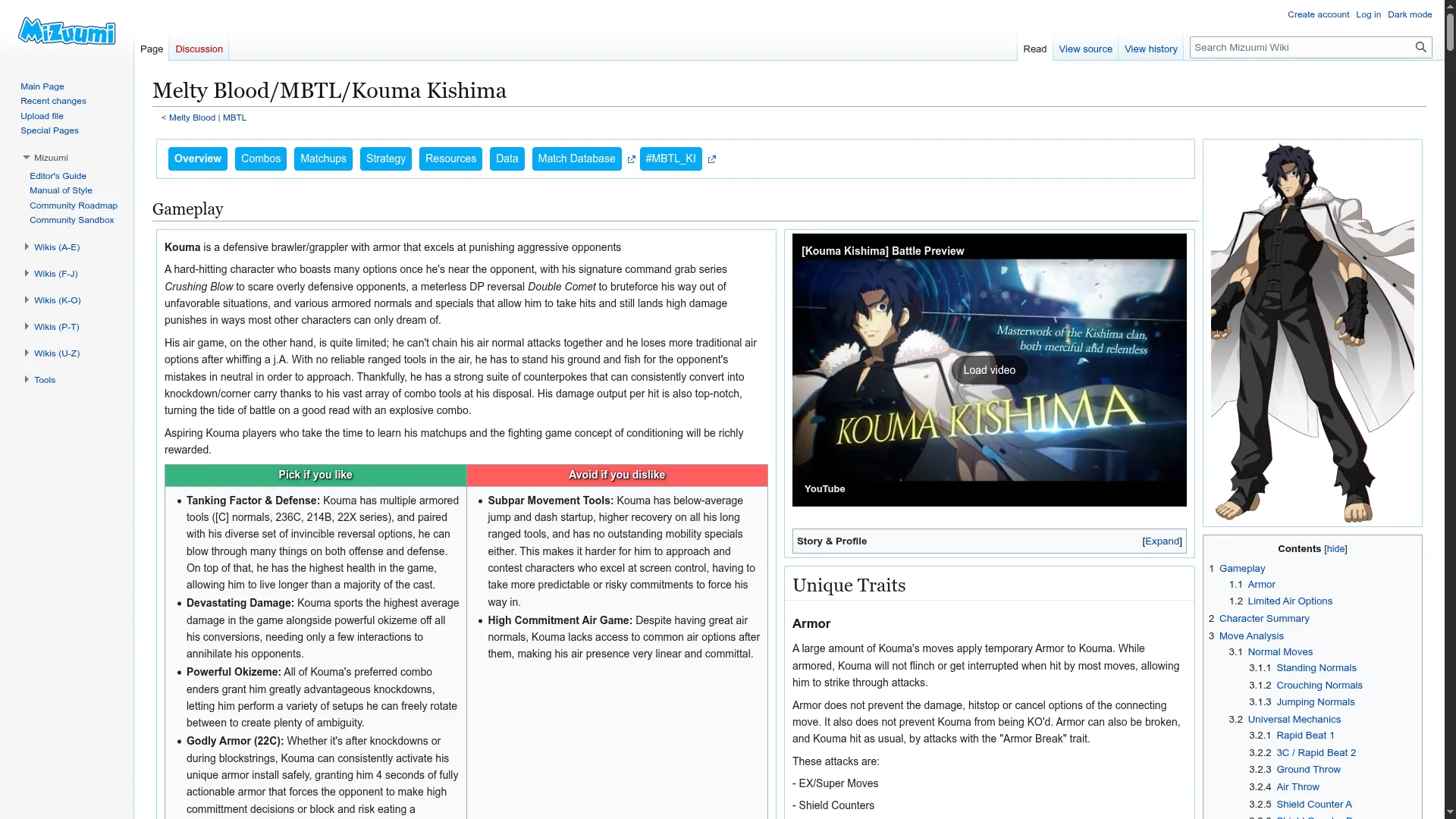This screenshot has height=819, width=1456.
Task: Click the page vertical scrollbar thumb
Action: 1450,30
